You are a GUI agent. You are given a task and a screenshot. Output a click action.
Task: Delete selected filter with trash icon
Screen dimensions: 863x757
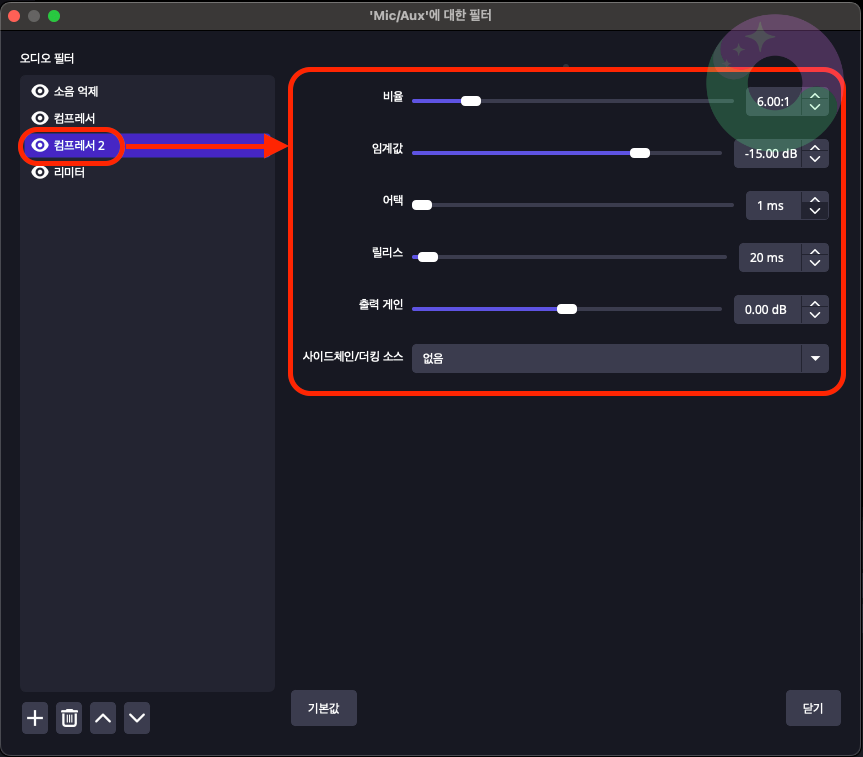69,718
